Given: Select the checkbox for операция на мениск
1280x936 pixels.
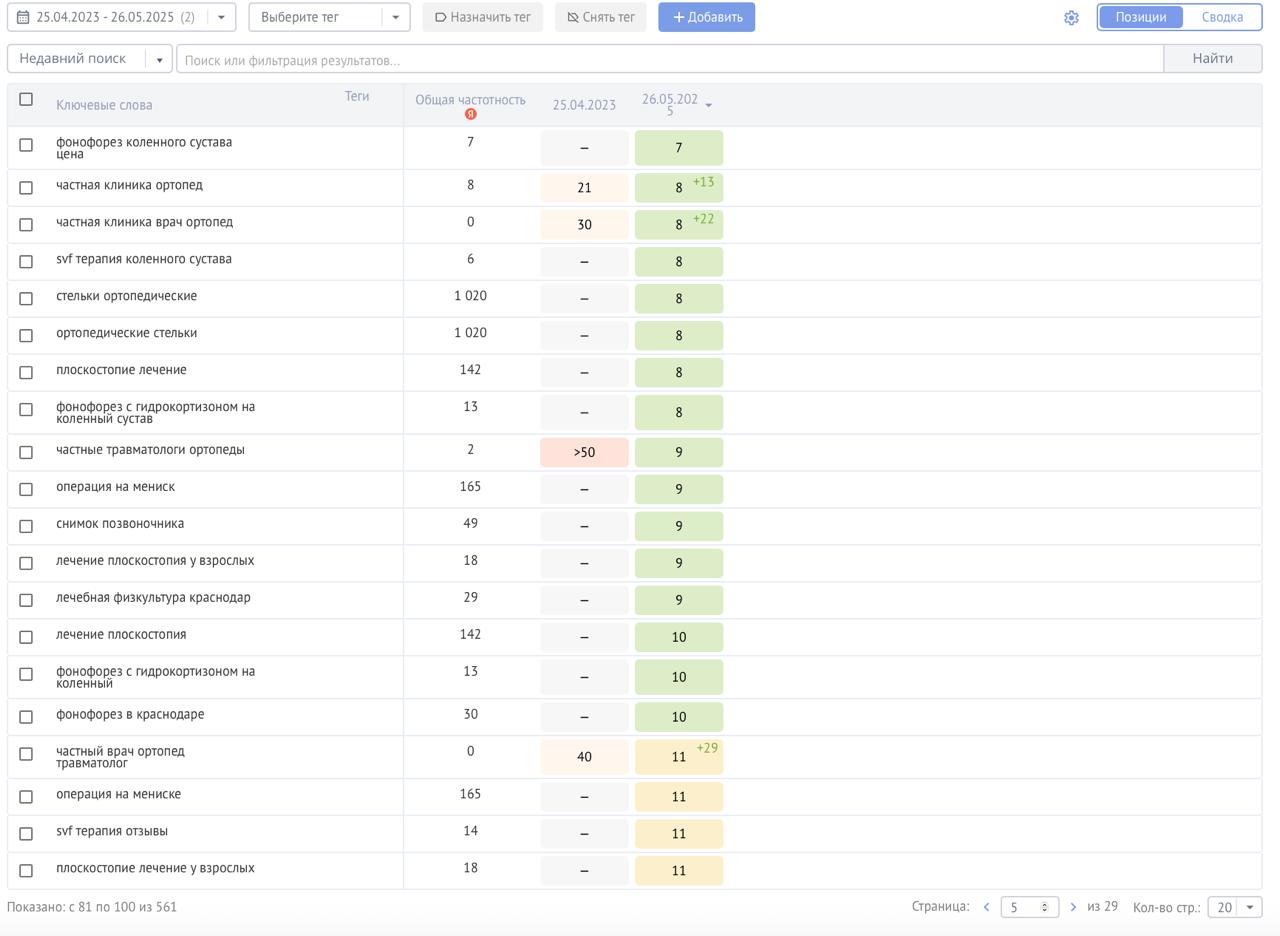Looking at the screenshot, I should [26, 490].
